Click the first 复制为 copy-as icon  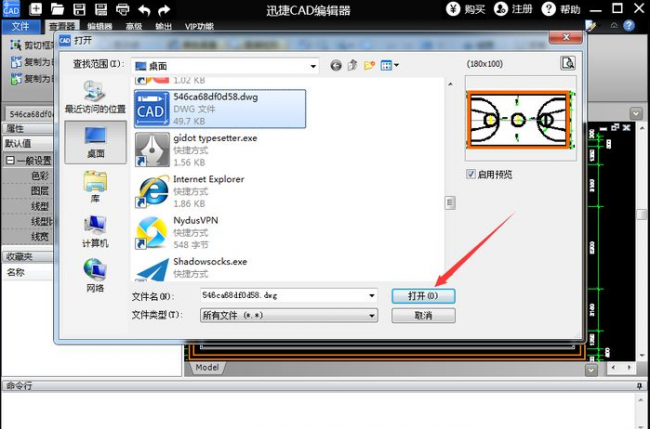16,62
